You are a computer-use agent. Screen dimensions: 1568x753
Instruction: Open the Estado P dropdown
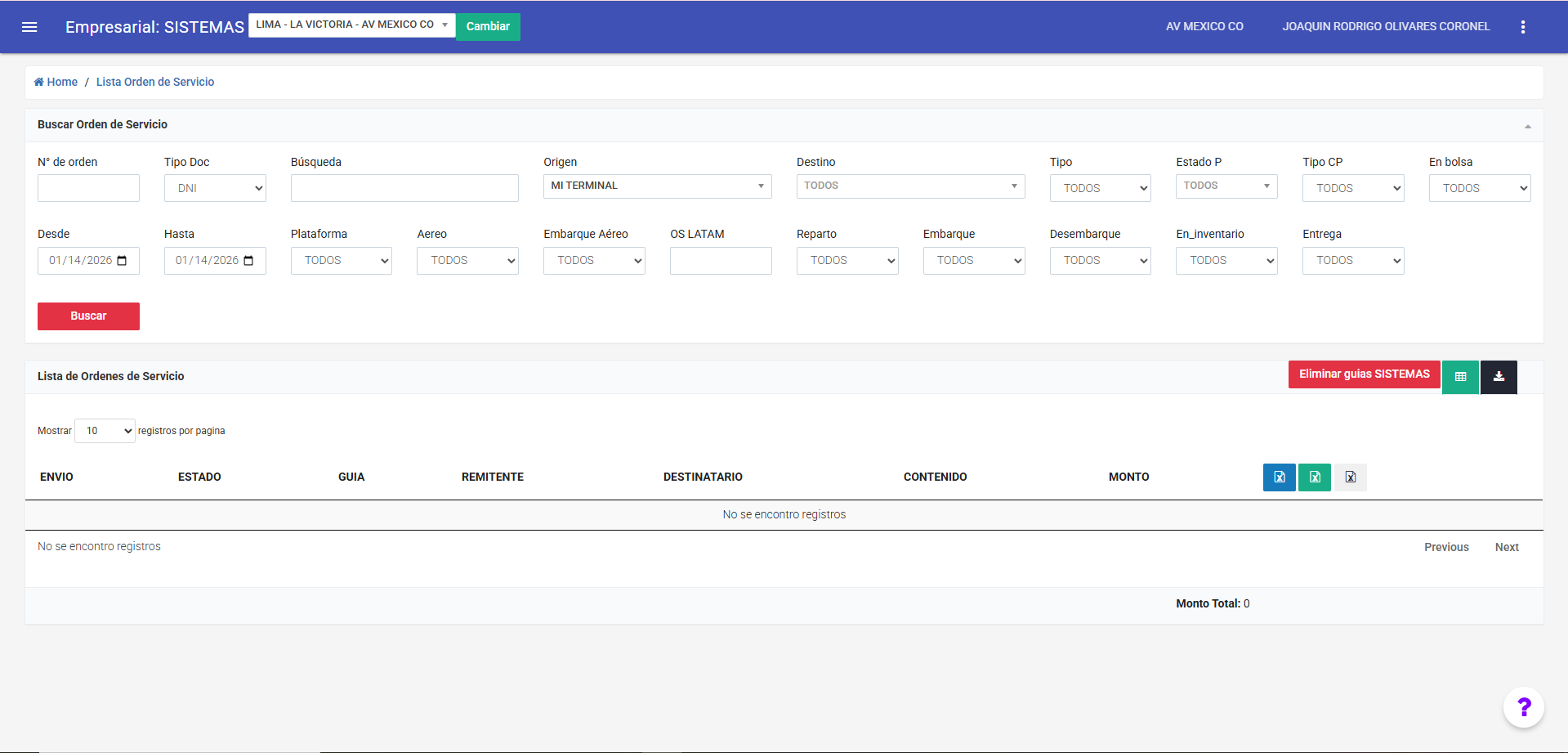coord(1226,186)
